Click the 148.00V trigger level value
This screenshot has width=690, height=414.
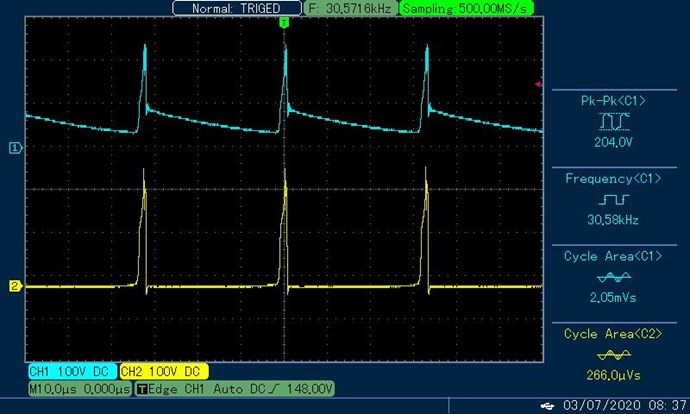pos(309,389)
